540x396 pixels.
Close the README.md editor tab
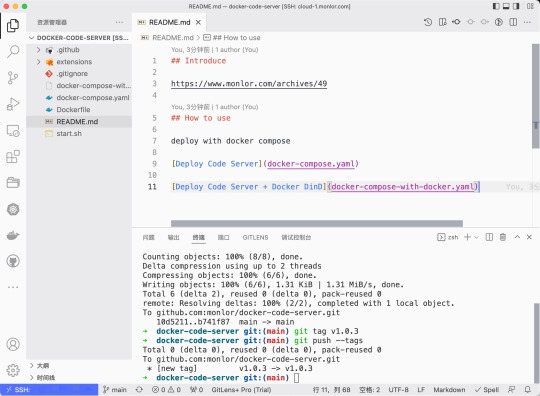[198, 22]
